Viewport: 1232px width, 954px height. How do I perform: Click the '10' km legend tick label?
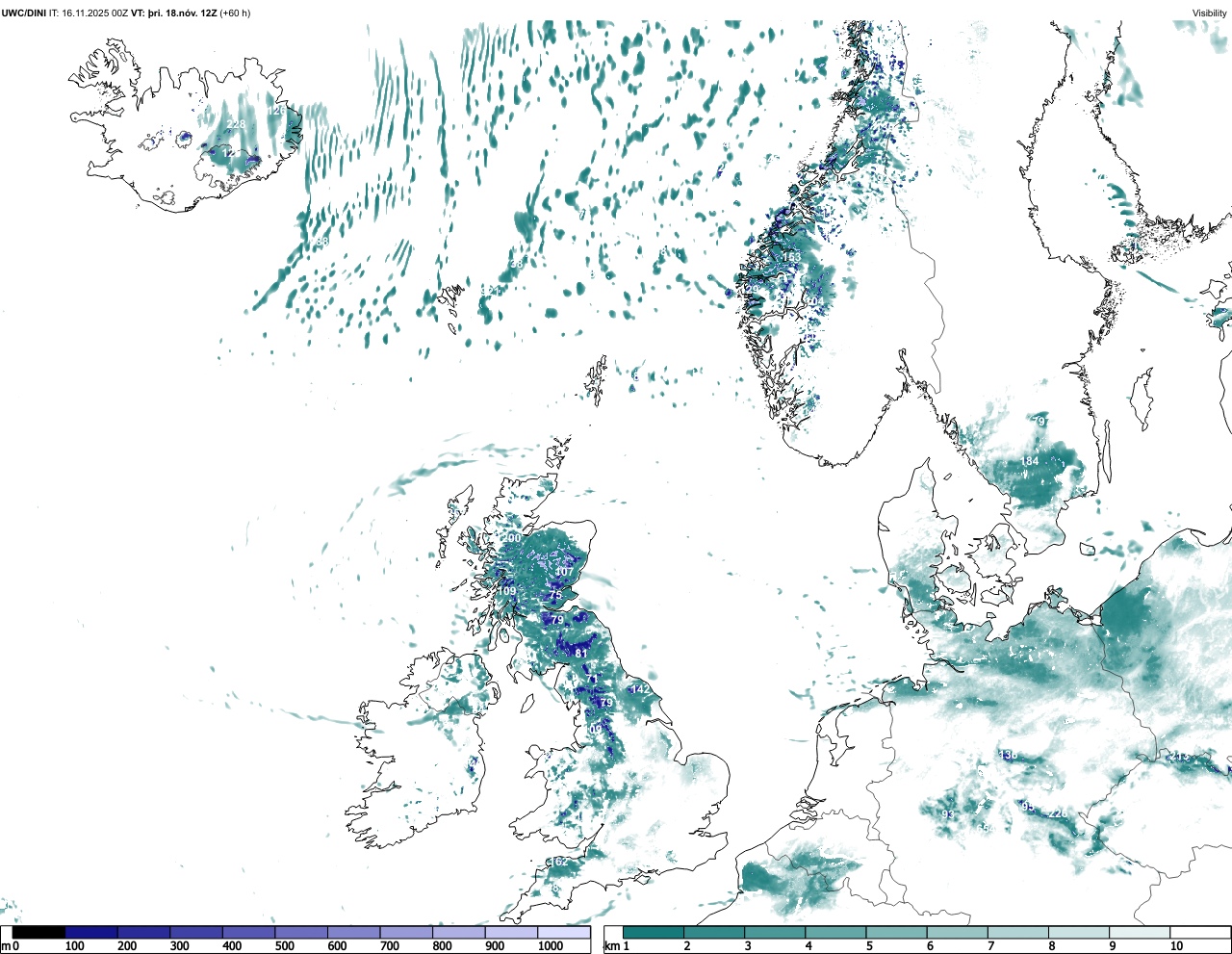[1176, 946]
